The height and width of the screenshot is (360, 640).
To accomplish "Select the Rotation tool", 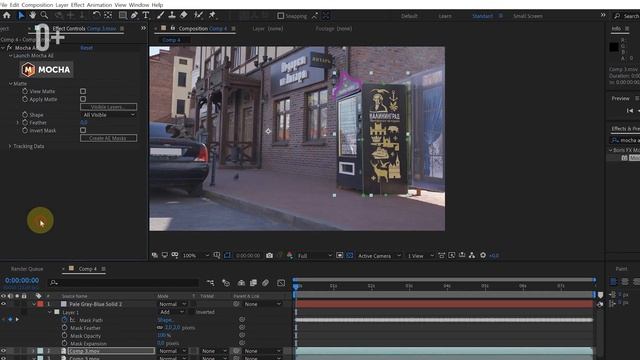I will [96, 15].
